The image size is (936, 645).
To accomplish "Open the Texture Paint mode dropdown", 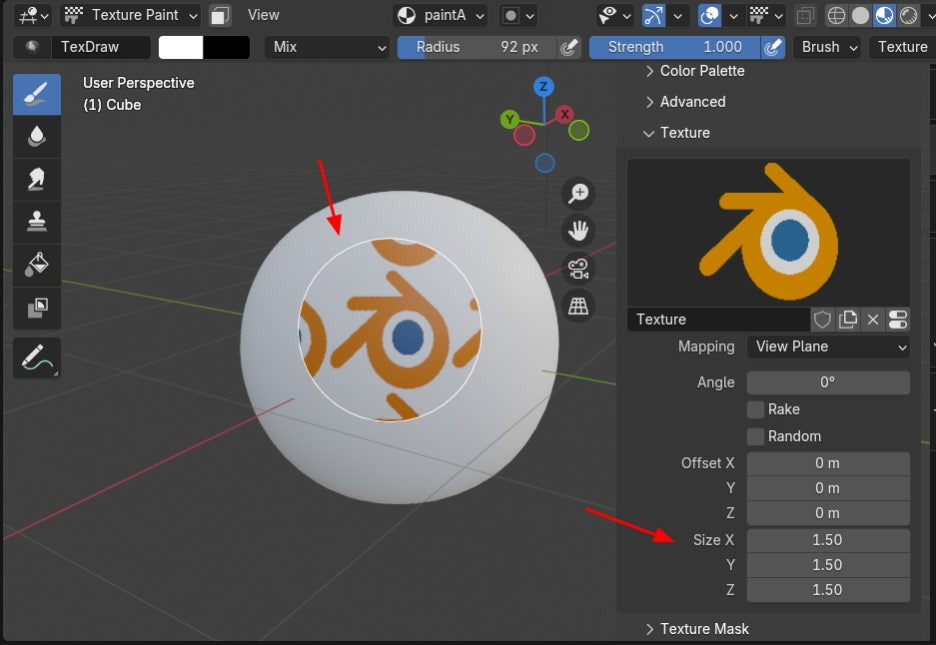I will (x=131, y=15).
